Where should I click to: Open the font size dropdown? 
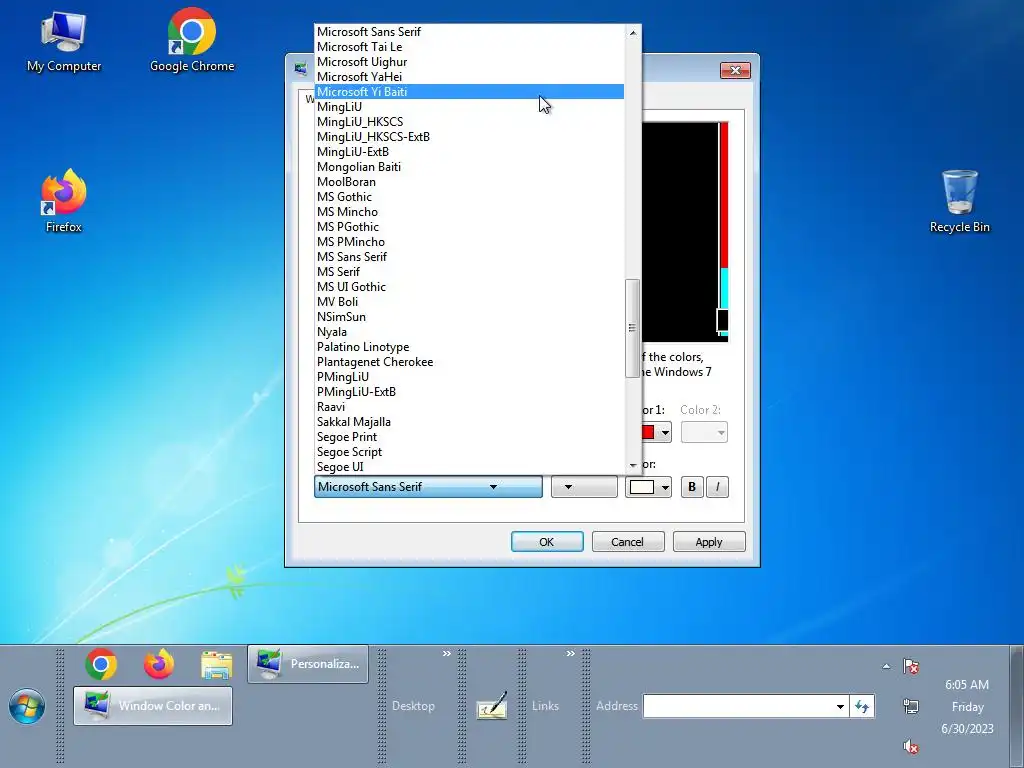pyautogui.click(x=584, y=487)
